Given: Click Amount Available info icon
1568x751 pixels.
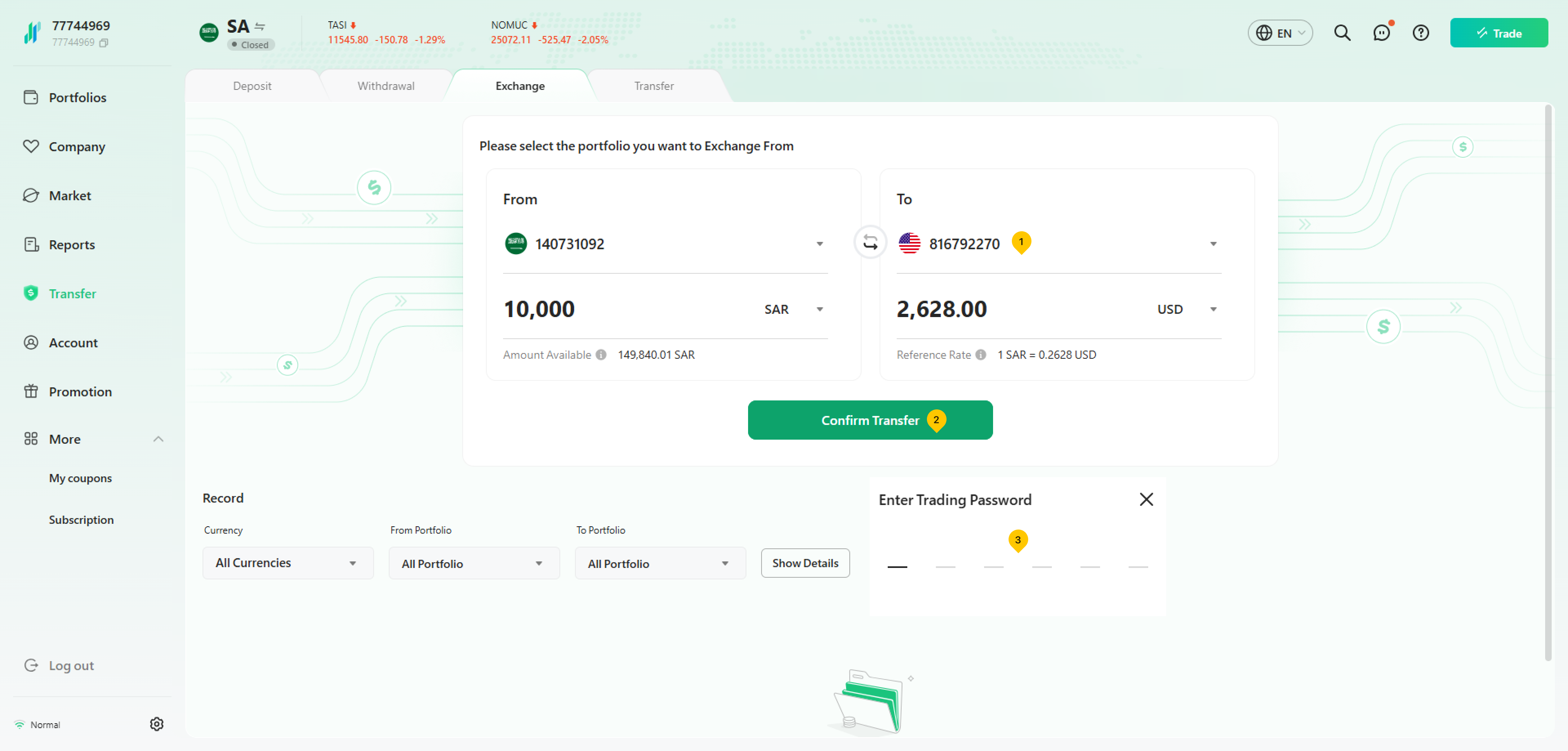Looking at the screenshot, I should (601, 355).
